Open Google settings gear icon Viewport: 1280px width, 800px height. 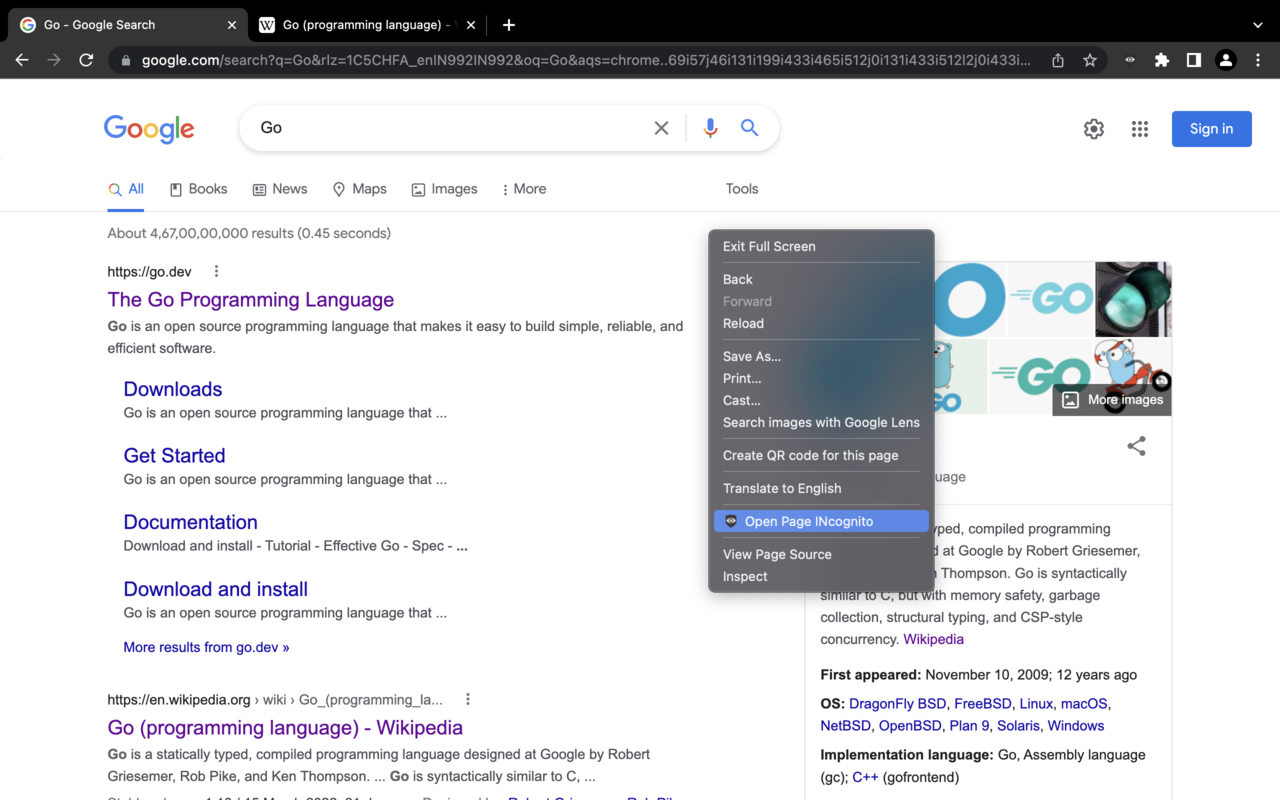(x=1094, y=129)
